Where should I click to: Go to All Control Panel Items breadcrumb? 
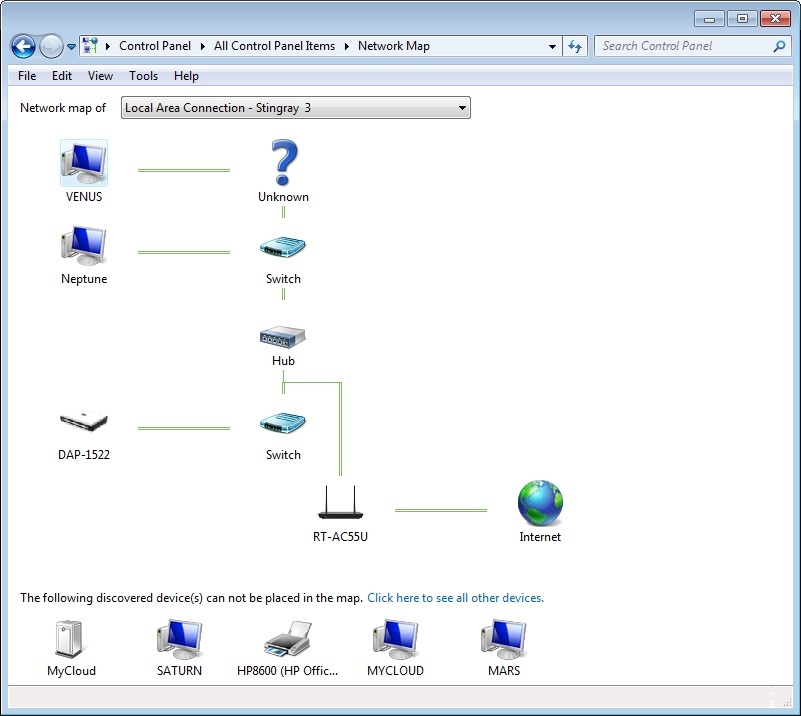click(x=274, y=46)
